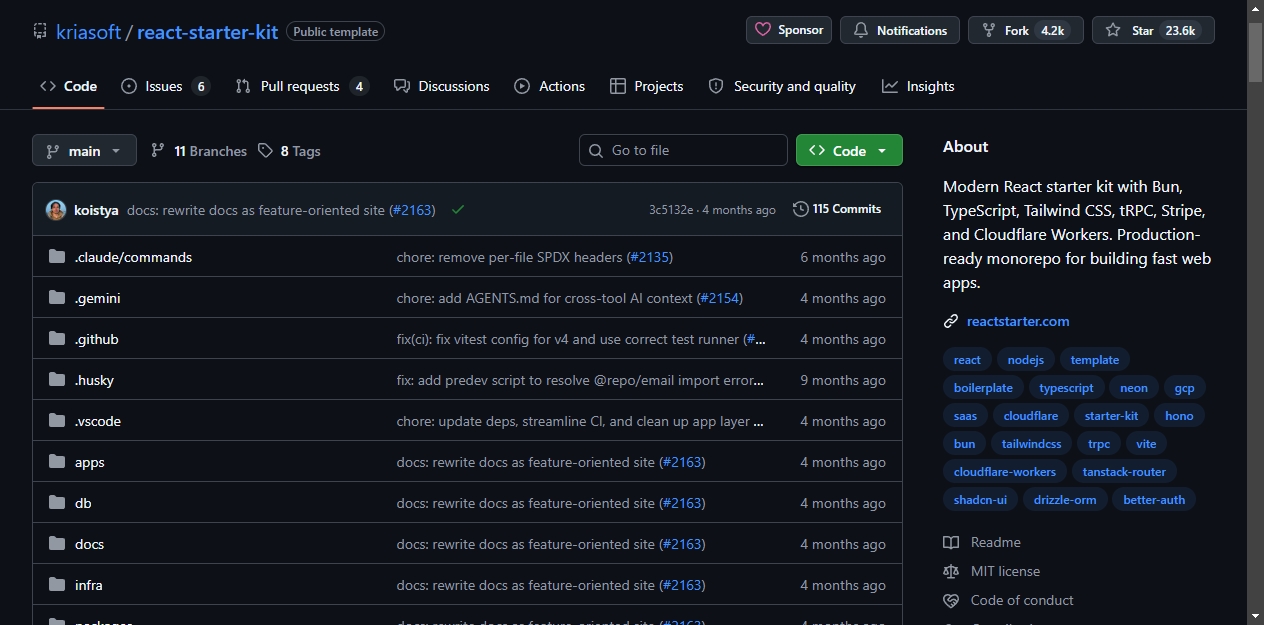
Task: Open the apps folder name
Action: coord(90,462)
